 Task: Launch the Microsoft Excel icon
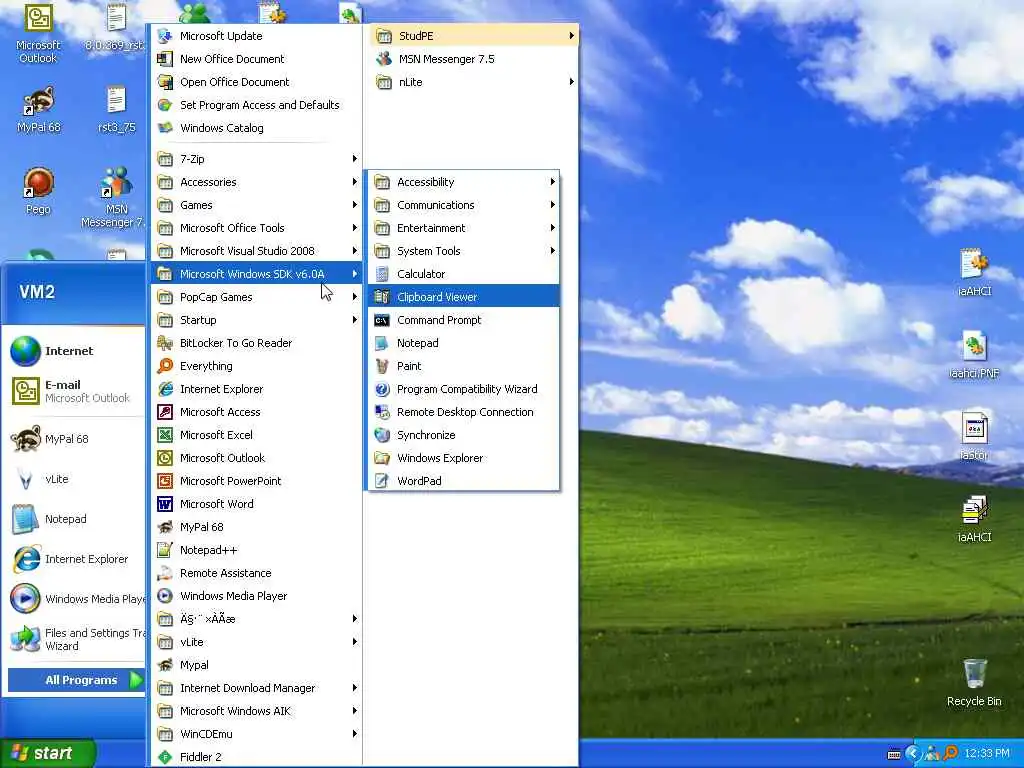tap(165, 435)
